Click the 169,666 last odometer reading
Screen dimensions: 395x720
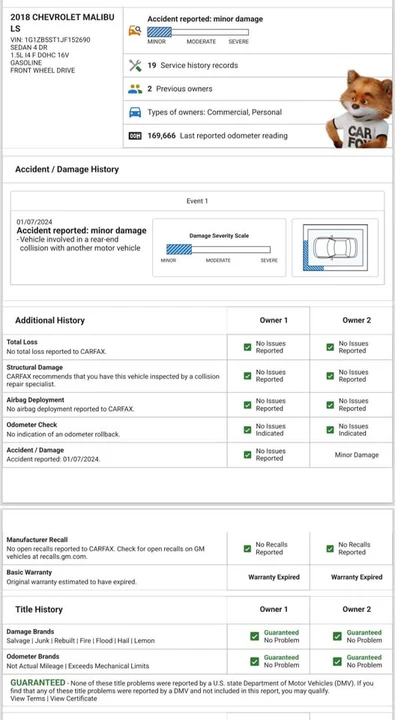(x=217, y=136)
